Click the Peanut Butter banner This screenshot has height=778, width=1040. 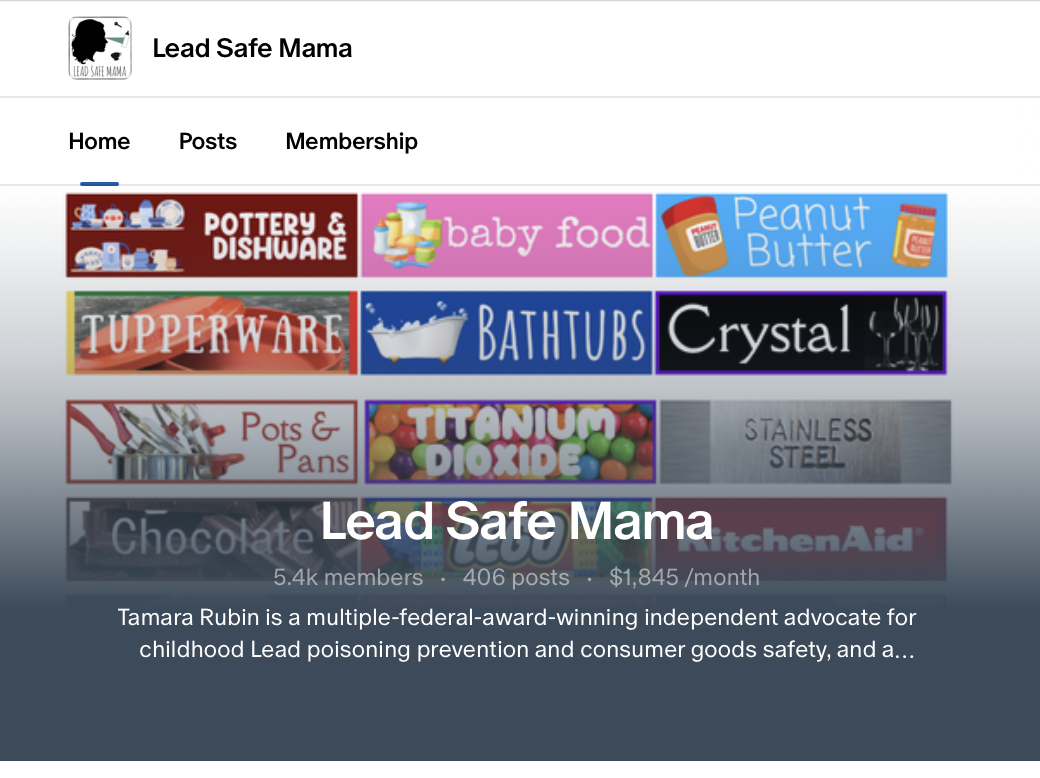click(x=801, y=236)
